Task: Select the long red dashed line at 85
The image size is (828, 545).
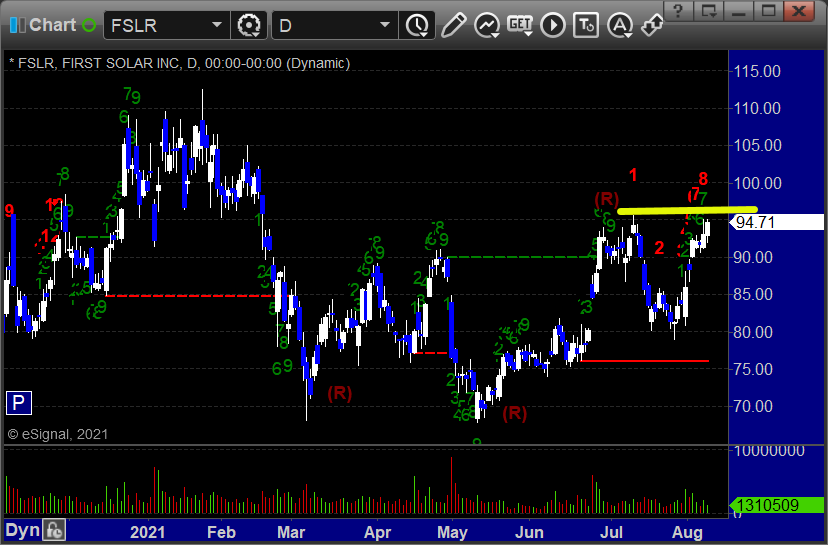Action: [189, 296]
